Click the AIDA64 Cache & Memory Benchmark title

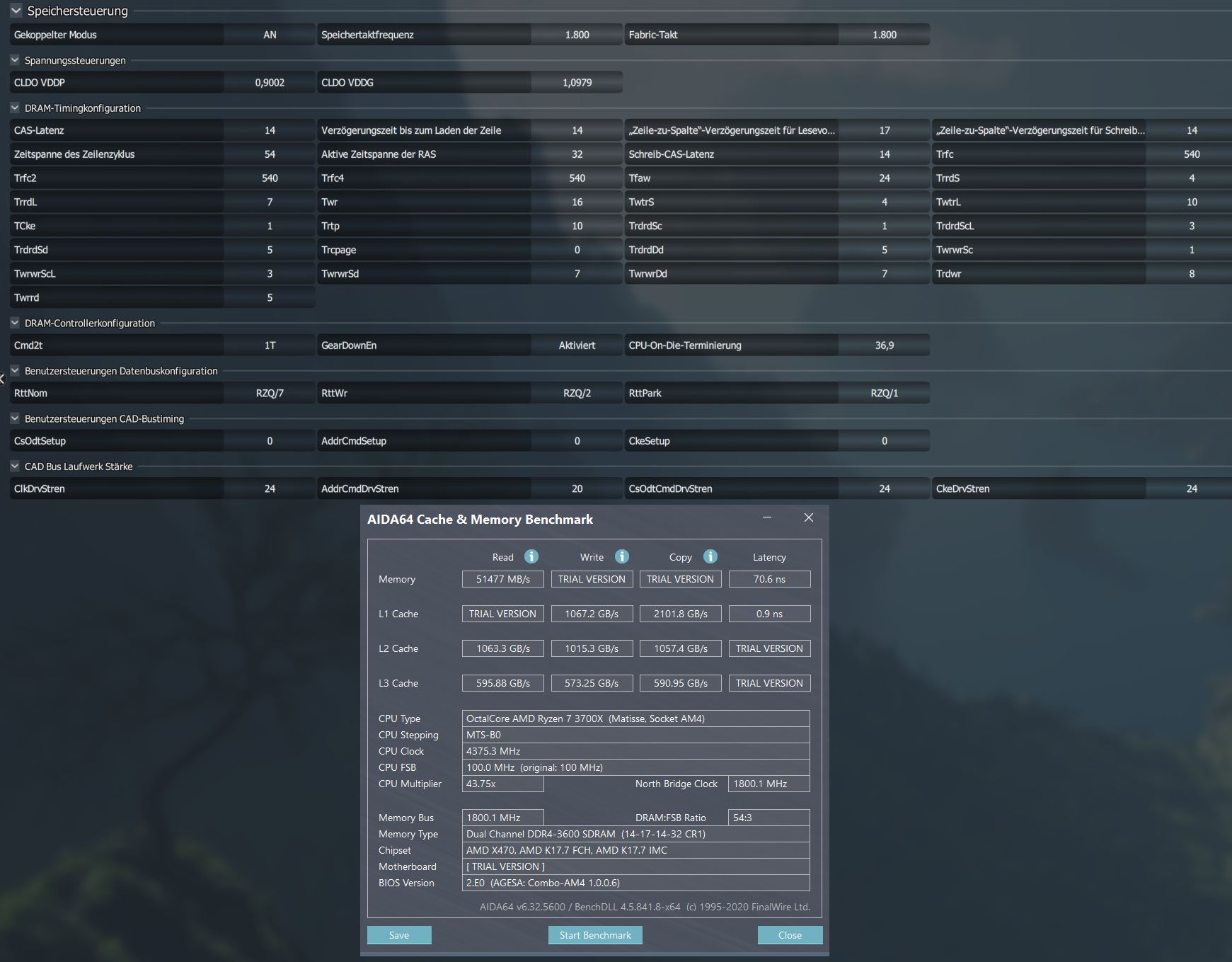(x=480, y=520)
